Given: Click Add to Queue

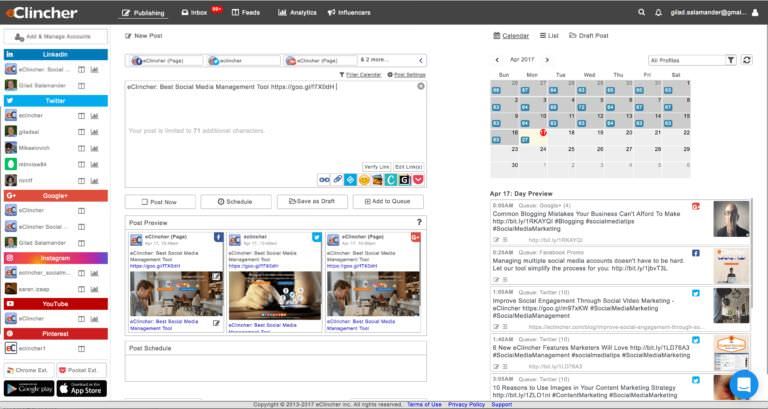Looking at the screenshot, I should [388, 202].
